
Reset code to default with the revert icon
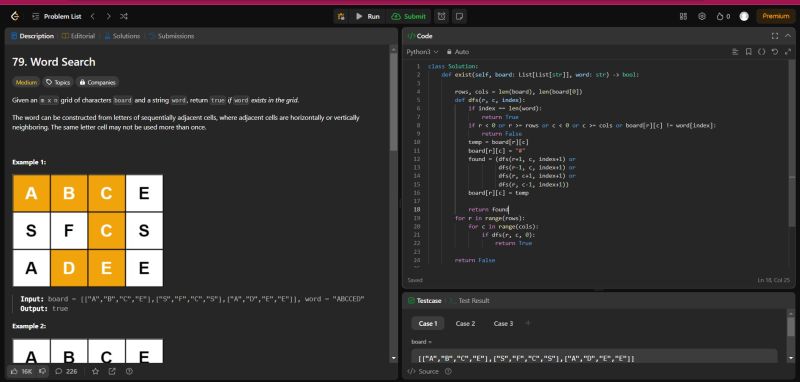pos(774,52)
